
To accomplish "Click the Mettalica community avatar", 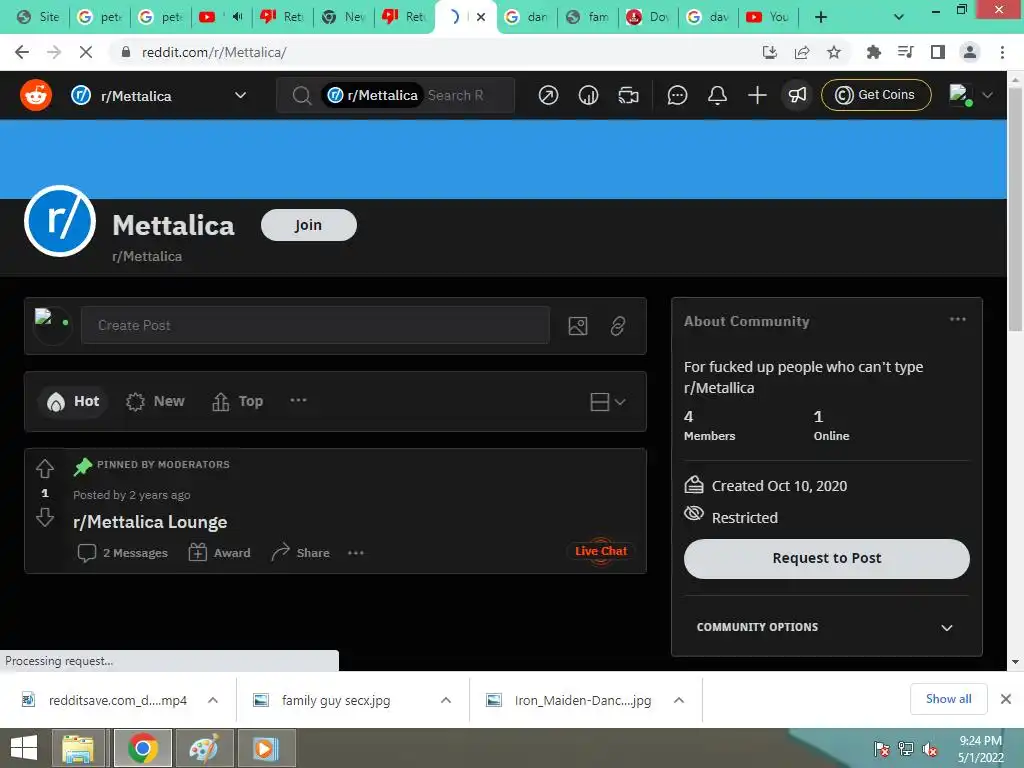I will pyautogui.click(x=60, y=221).
